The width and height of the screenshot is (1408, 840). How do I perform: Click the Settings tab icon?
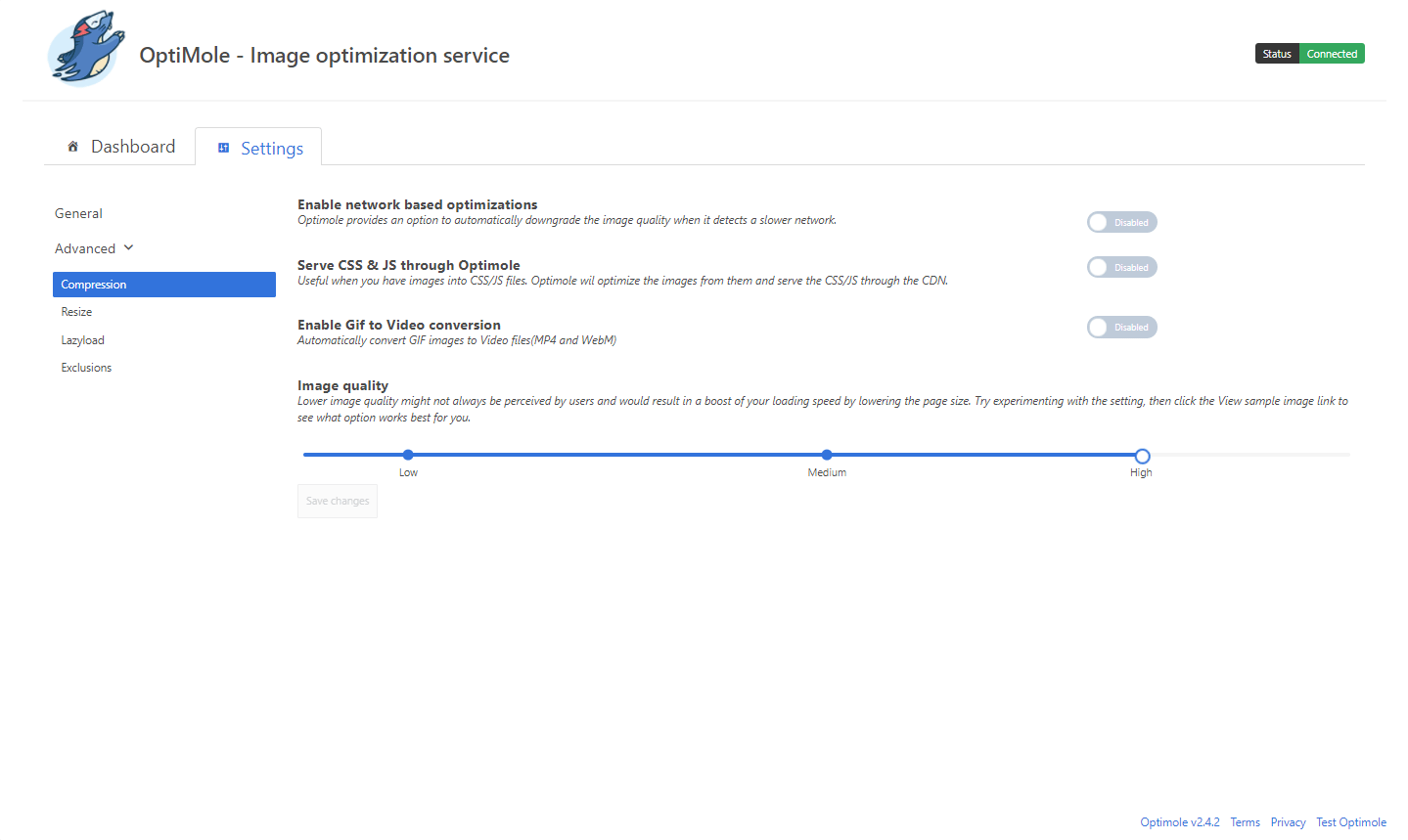[223, 148]
